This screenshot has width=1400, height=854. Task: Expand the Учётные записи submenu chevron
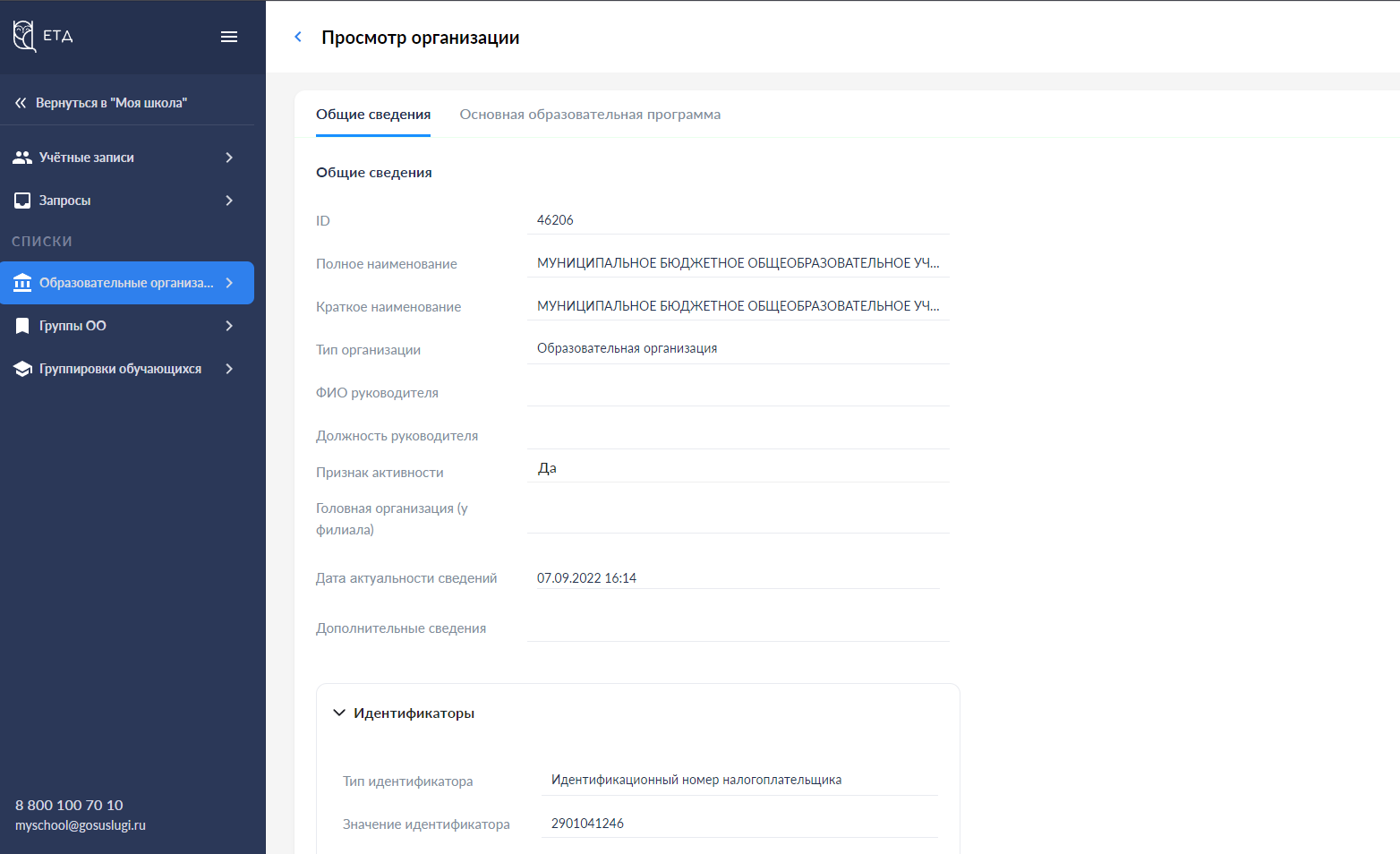(229, 158)
